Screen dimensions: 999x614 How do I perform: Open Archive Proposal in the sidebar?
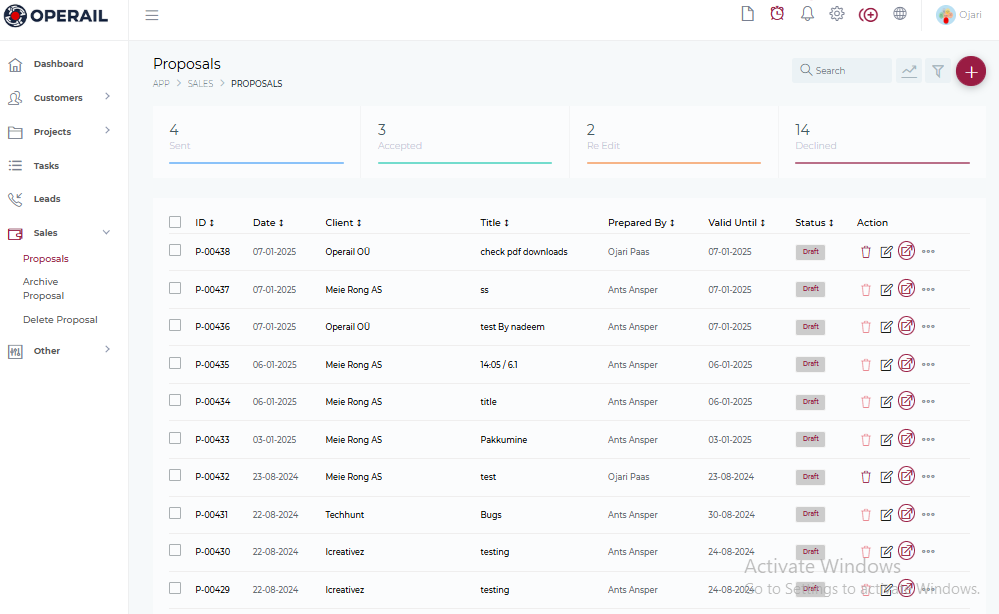click(x=43, y=289)
